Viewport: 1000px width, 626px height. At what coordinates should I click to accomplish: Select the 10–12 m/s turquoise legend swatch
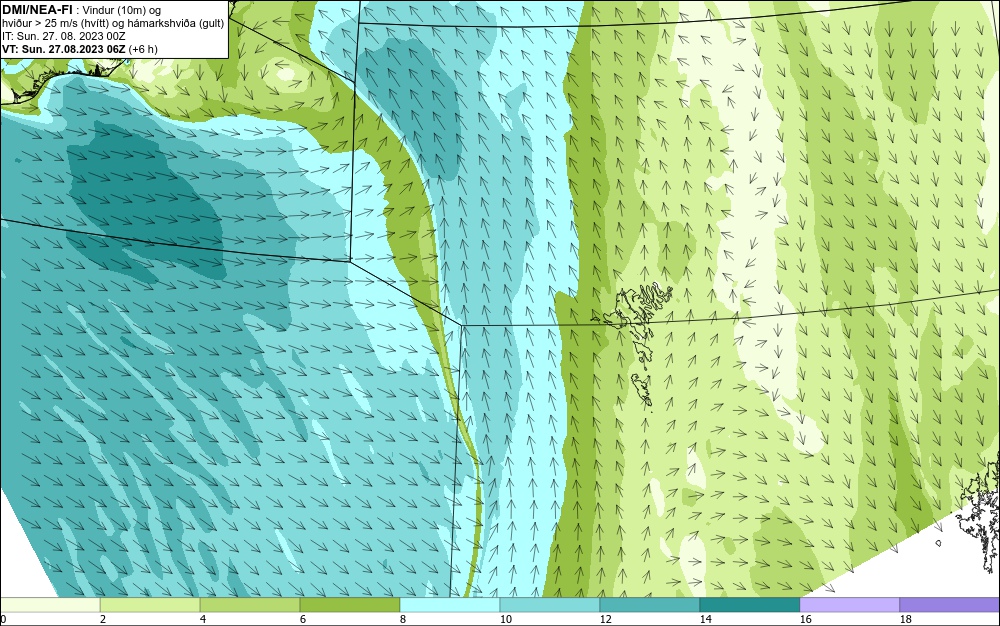coord(550,604)
